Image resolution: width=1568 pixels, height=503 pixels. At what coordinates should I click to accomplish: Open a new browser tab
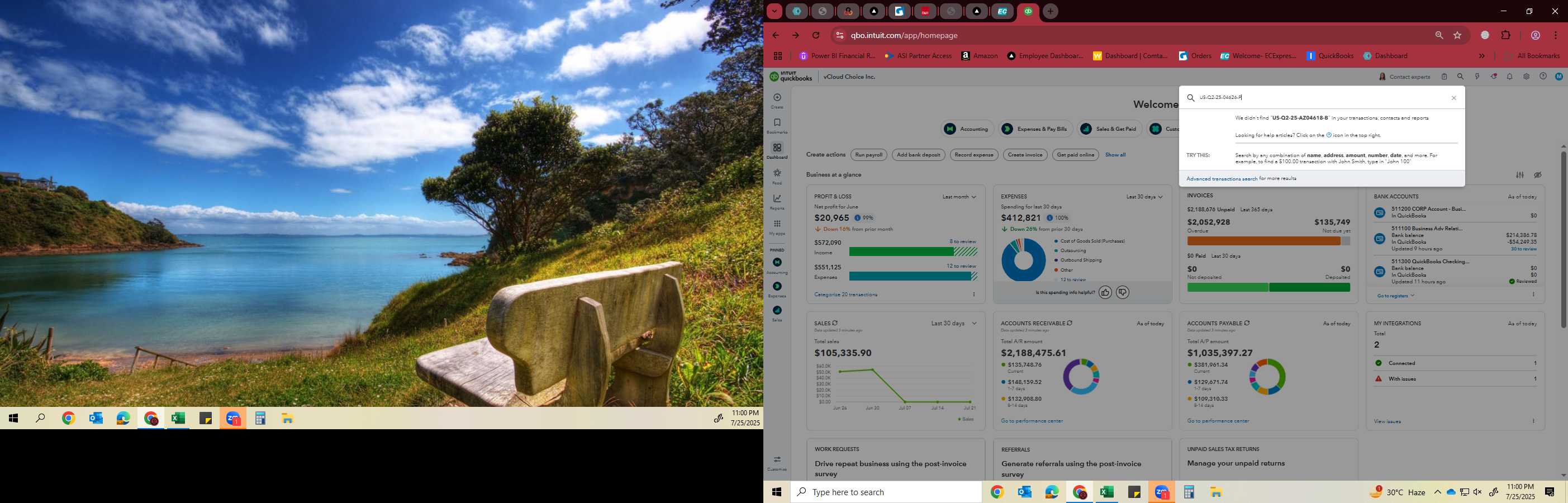pos(1050,11)
